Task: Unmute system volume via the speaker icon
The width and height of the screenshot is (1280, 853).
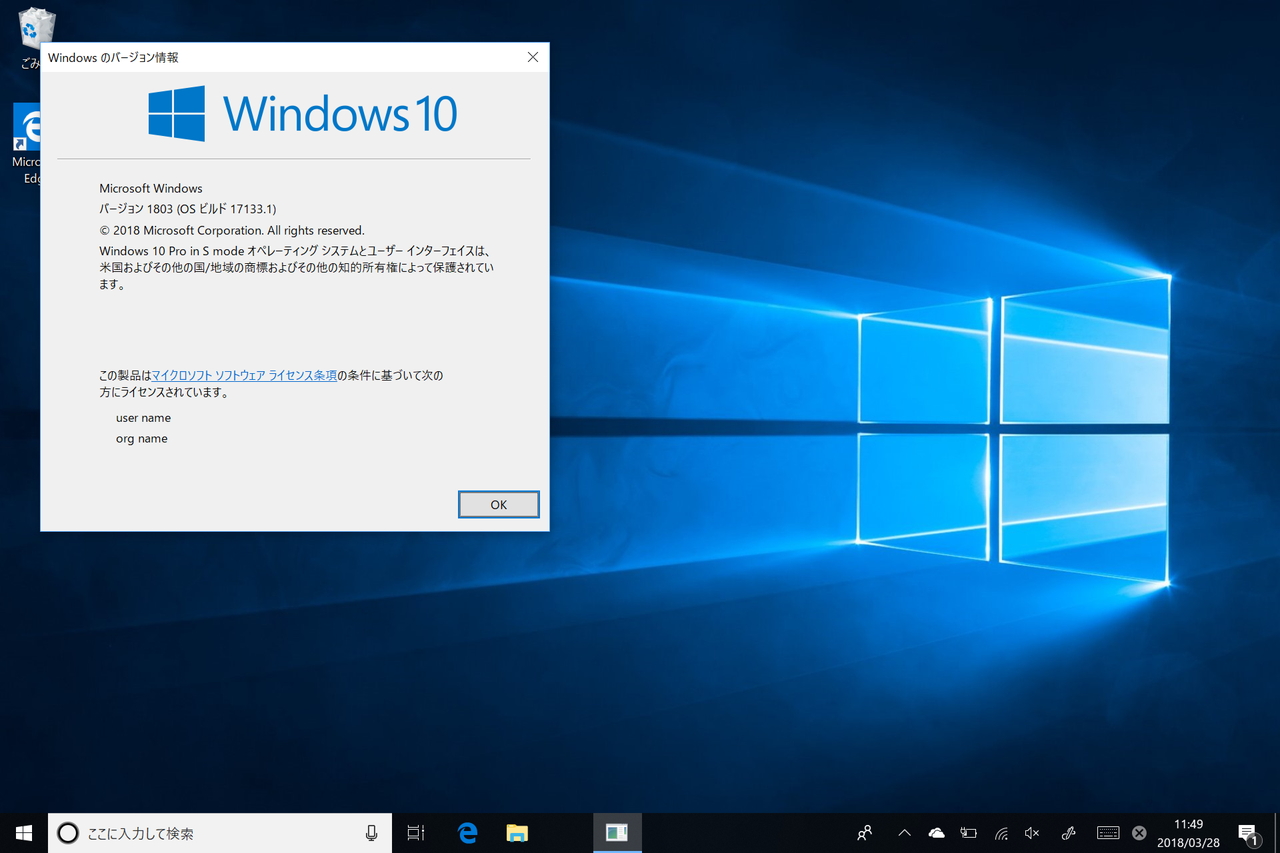Action: pos(1031,832)
